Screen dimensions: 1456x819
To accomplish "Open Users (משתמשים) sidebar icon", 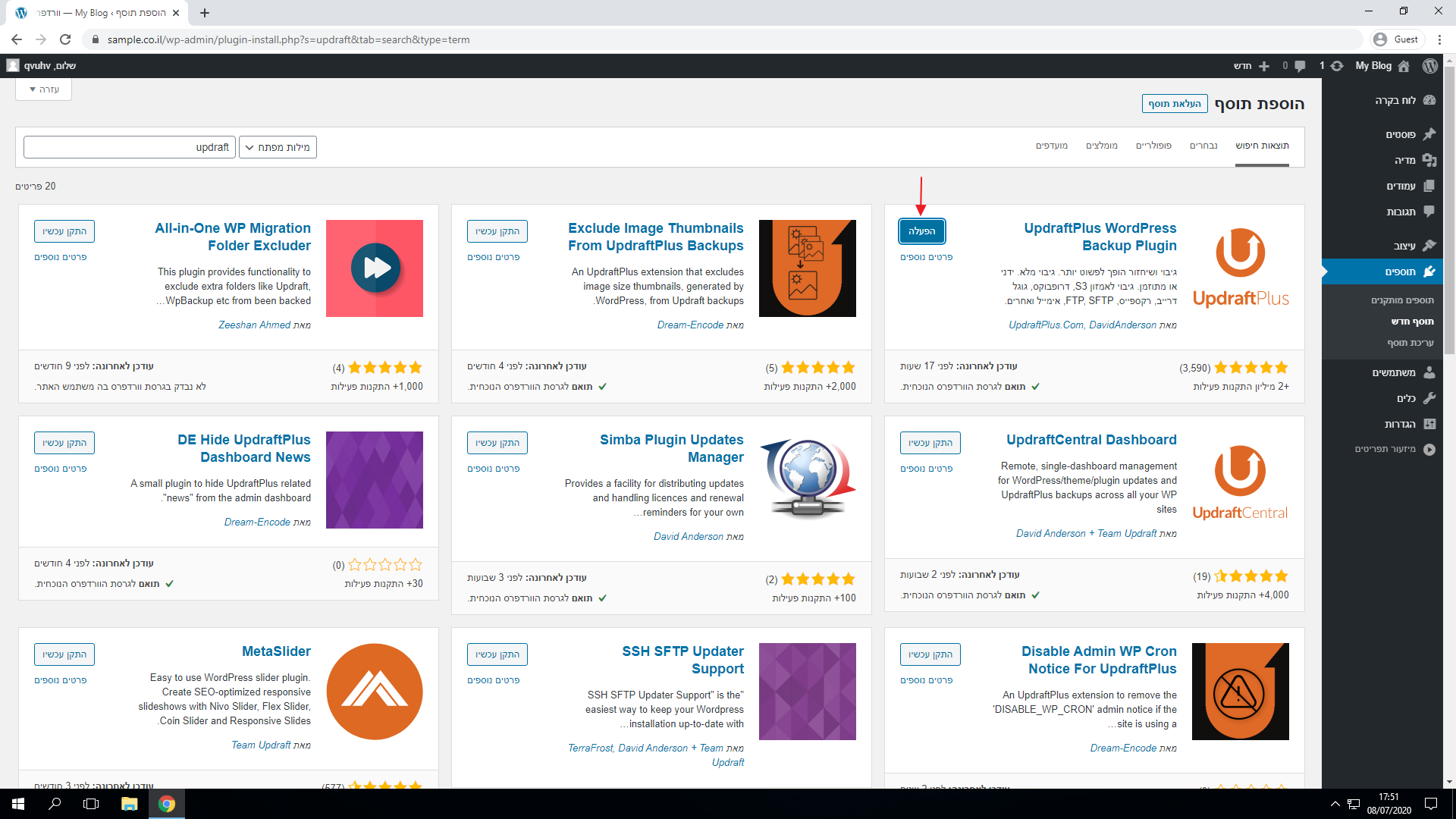I will [x=1429, y=372].
